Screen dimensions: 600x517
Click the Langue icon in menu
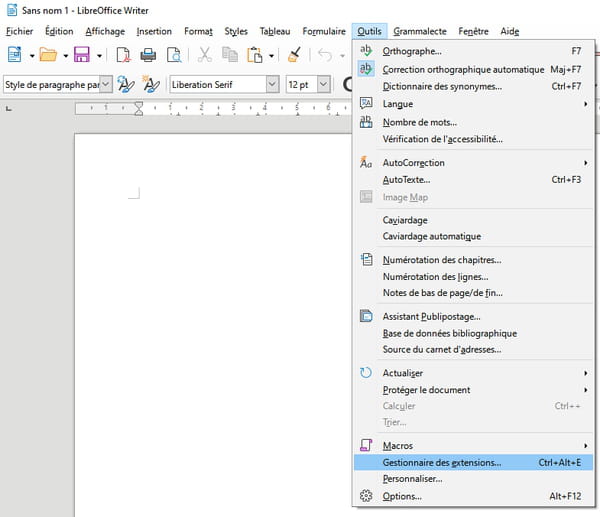pyautogui.click(x=366, y=103)
